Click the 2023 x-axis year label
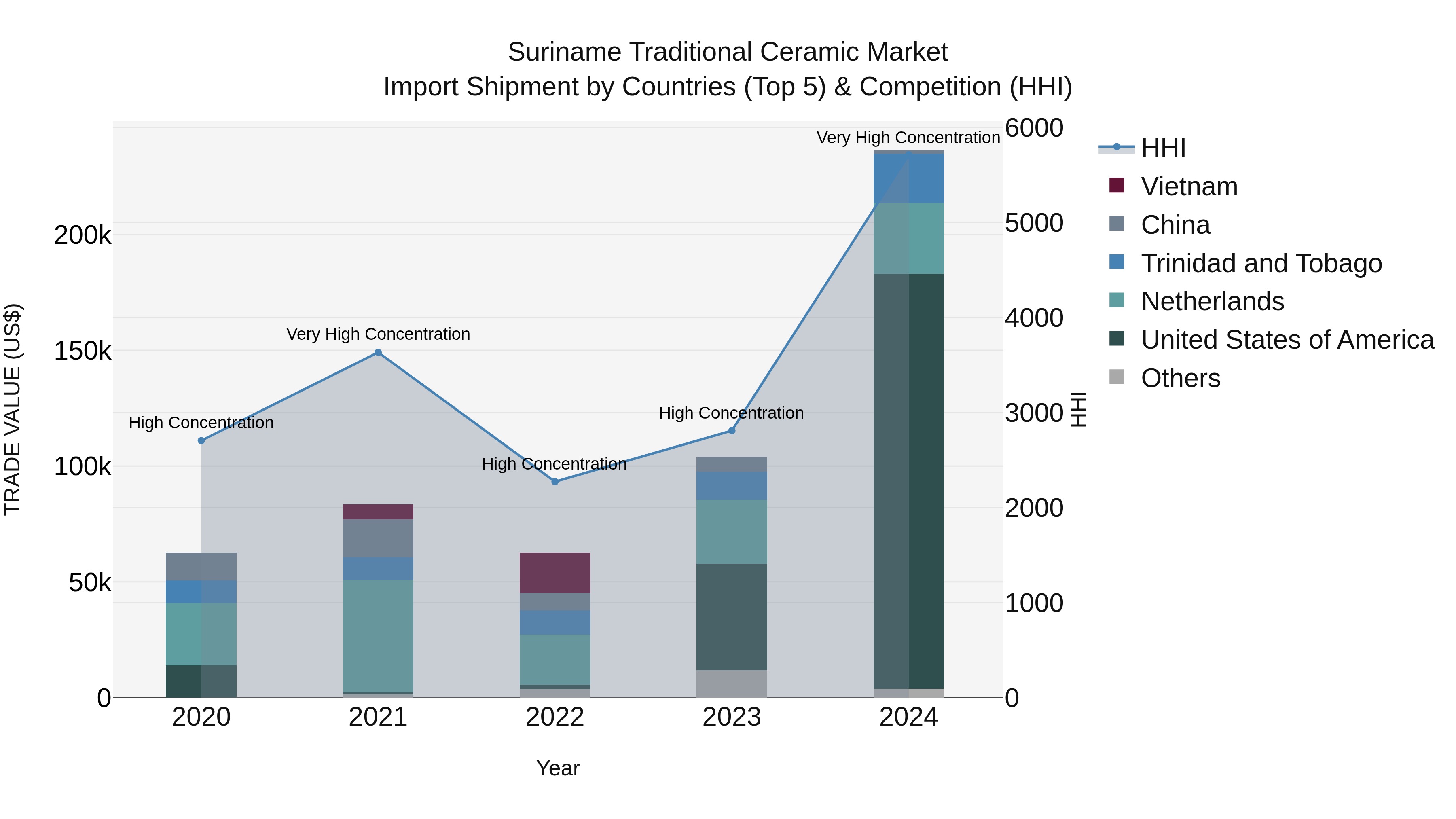 (732, 717)
